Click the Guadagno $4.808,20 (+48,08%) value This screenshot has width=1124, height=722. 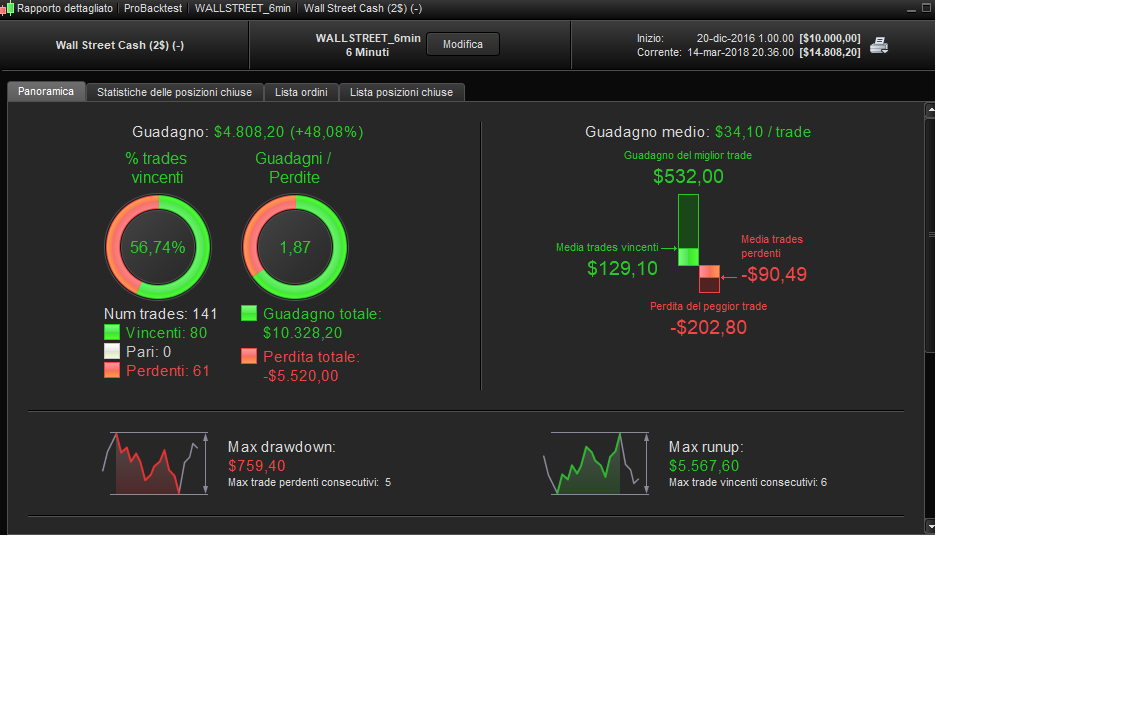[288, 132]
